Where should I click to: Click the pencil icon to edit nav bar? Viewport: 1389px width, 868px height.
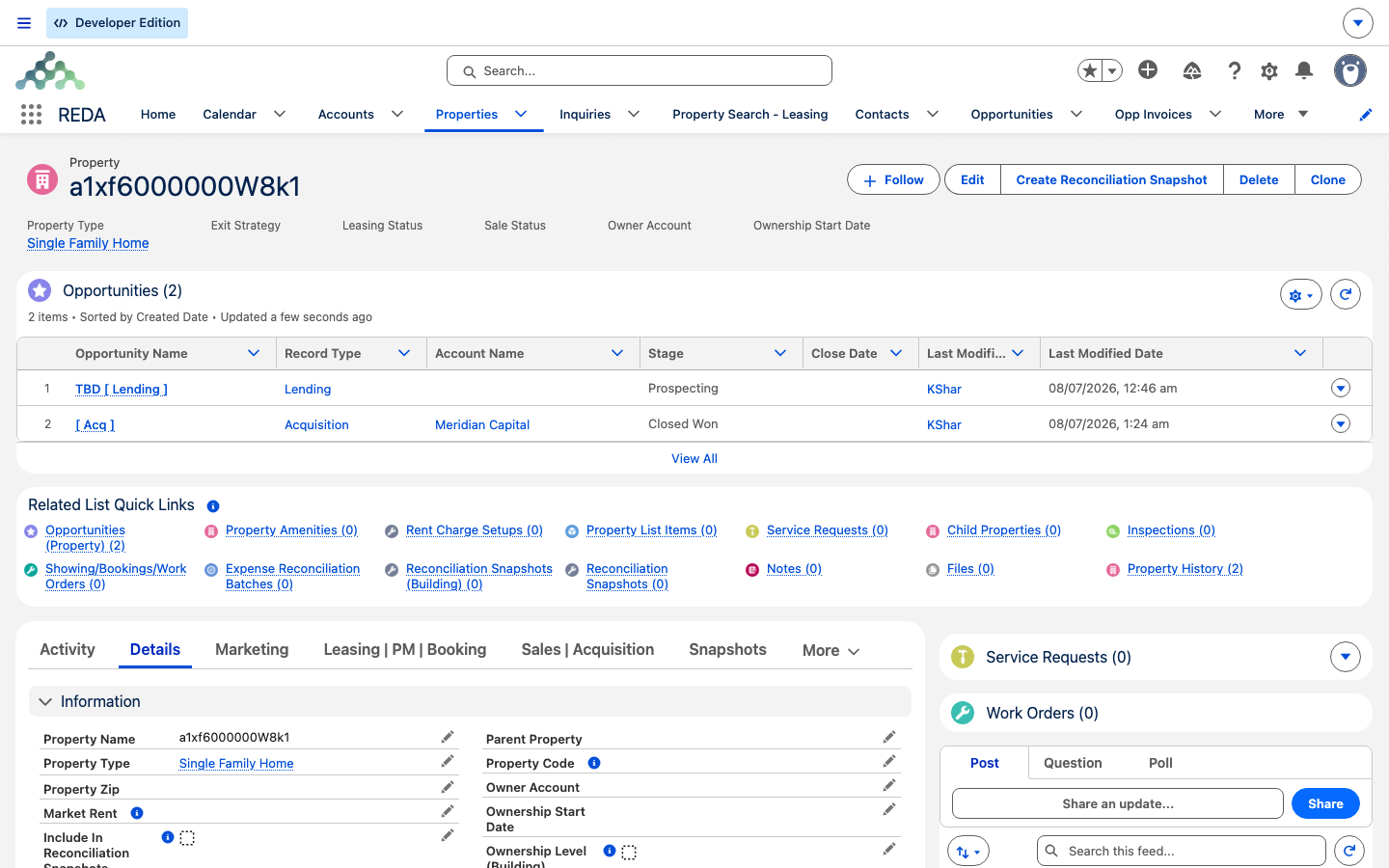(1366, 115)
